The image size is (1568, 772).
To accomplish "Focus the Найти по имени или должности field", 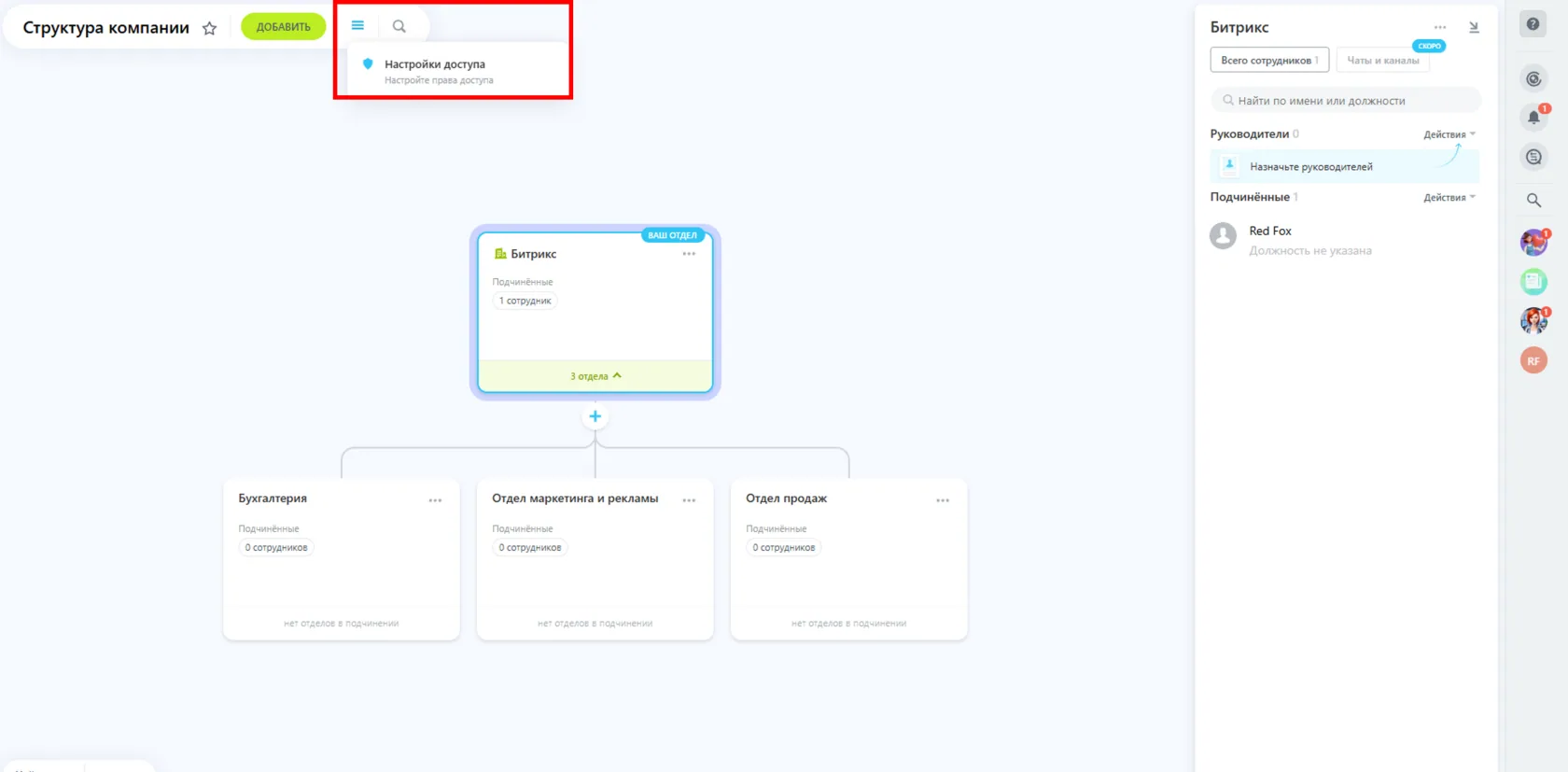I will pos(1345,100).
